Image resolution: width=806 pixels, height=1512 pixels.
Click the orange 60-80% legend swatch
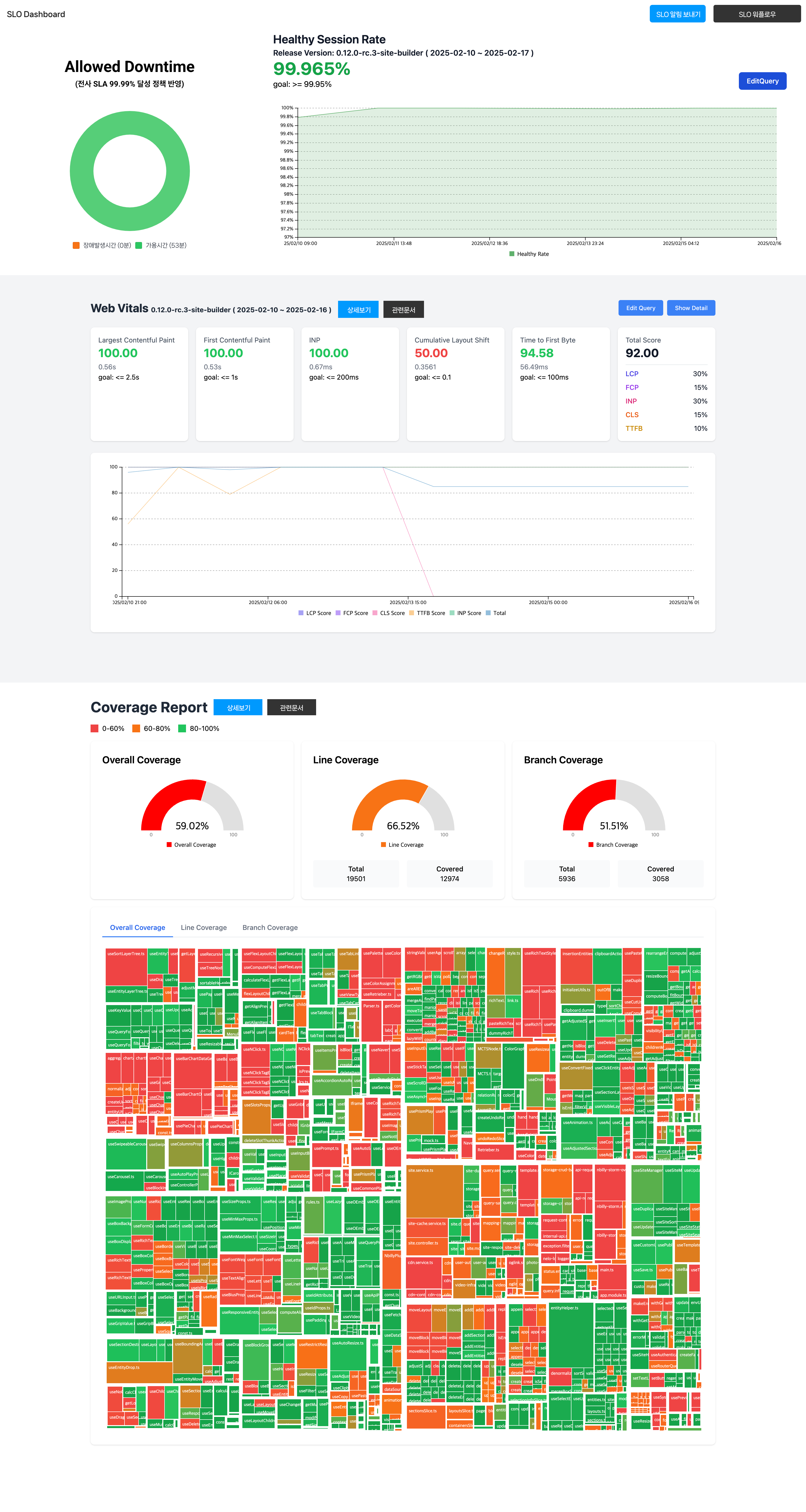[136, 728]
